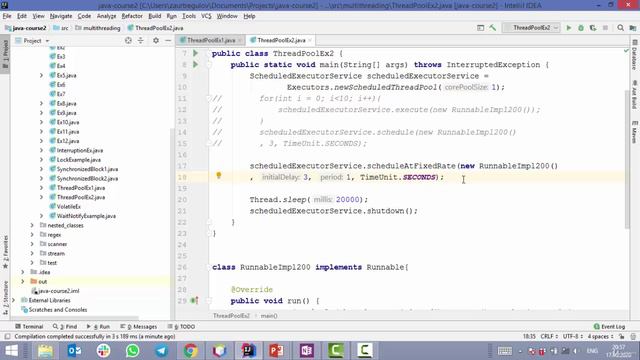
Task: Change 4 spaces indent setting
Action: 600,336
